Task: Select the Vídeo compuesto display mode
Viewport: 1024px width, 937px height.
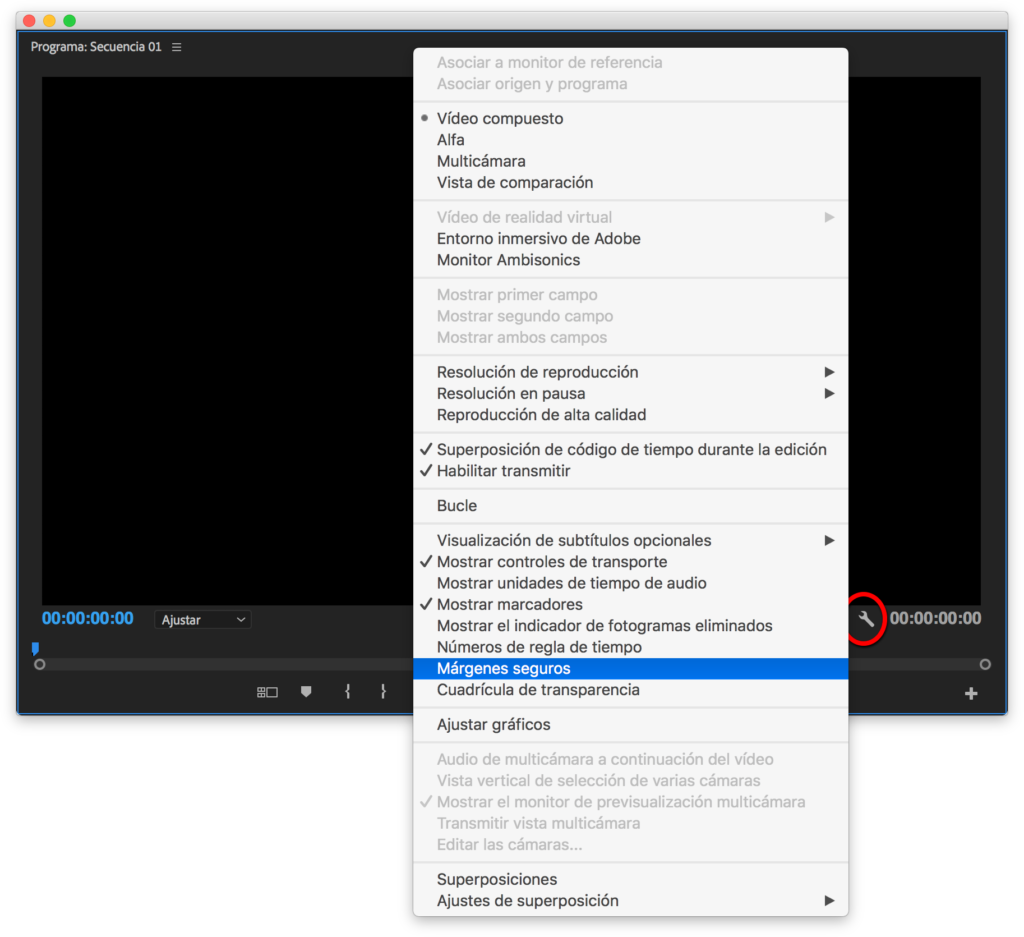Action: tap(499, 118)
